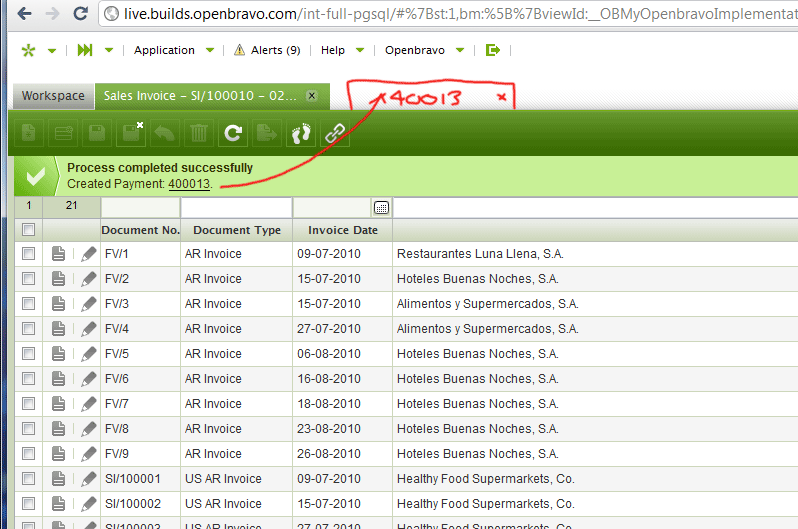Tick the checkbox for invoice SI/100001

click(x=29, y=479)
